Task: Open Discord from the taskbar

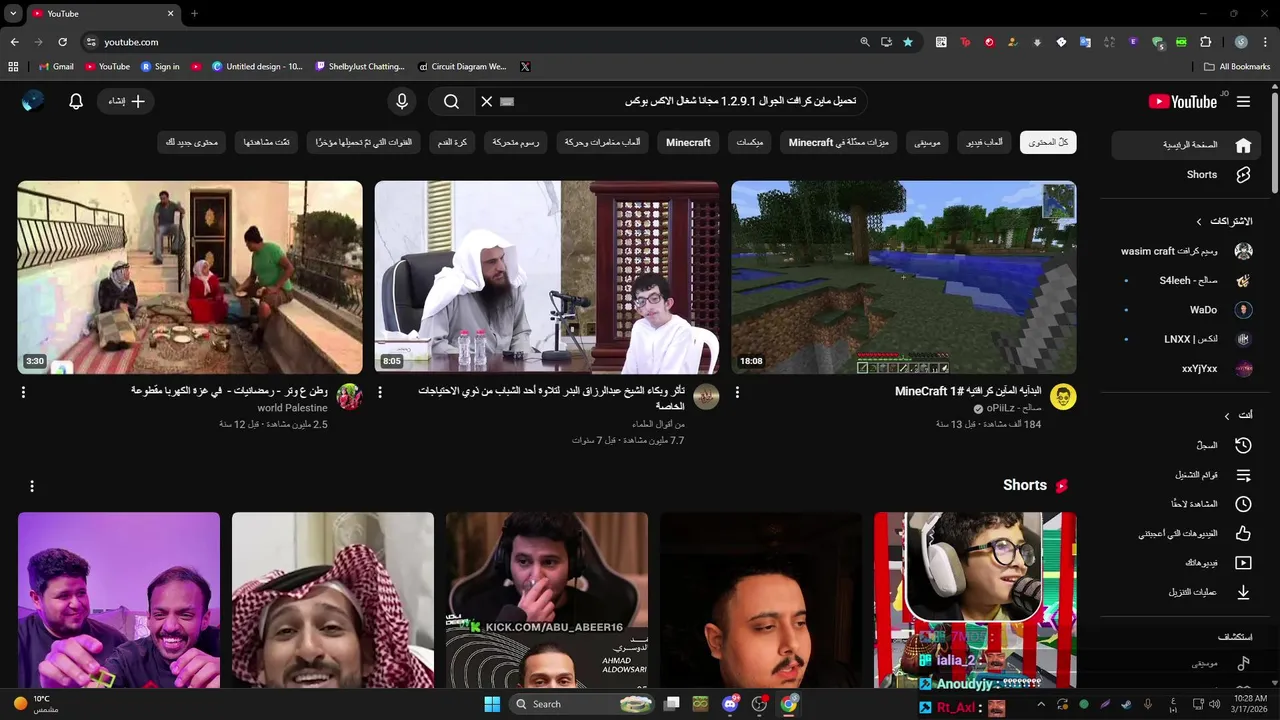Action: 731,704
